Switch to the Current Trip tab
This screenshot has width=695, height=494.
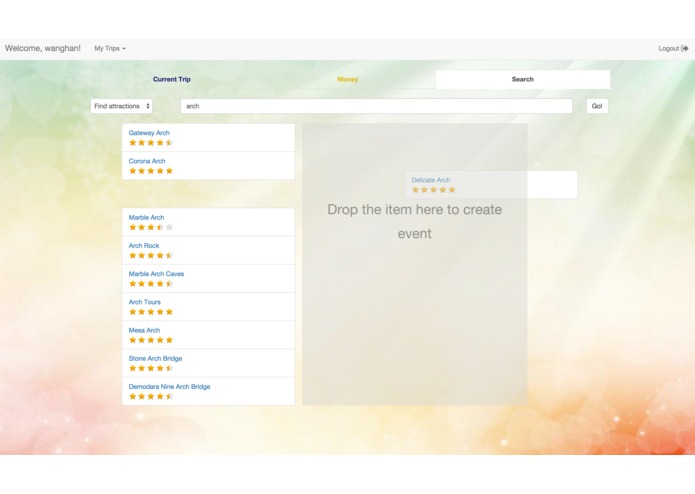[x=172, y=79]
